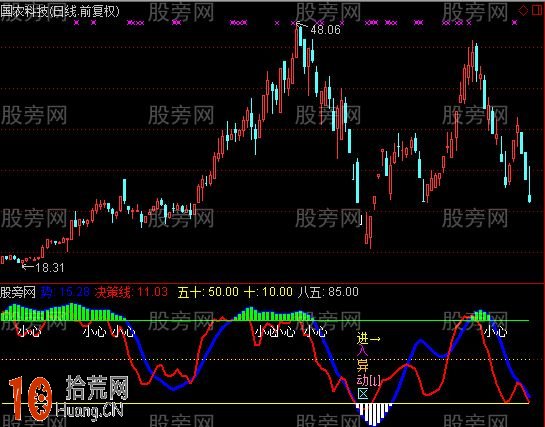545x427 pixels.
Task: Click the 进→ signal marker
Action: [368, 338]
